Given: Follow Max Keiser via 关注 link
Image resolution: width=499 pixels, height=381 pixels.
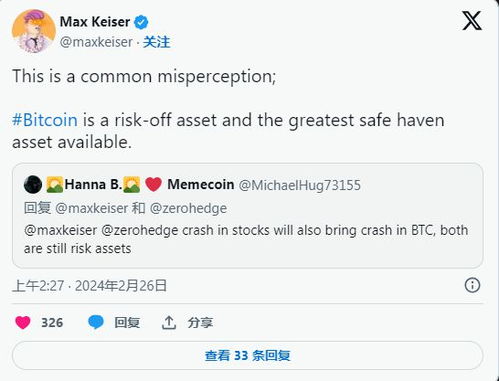Looking at the screenshot, I should point(157,42).
